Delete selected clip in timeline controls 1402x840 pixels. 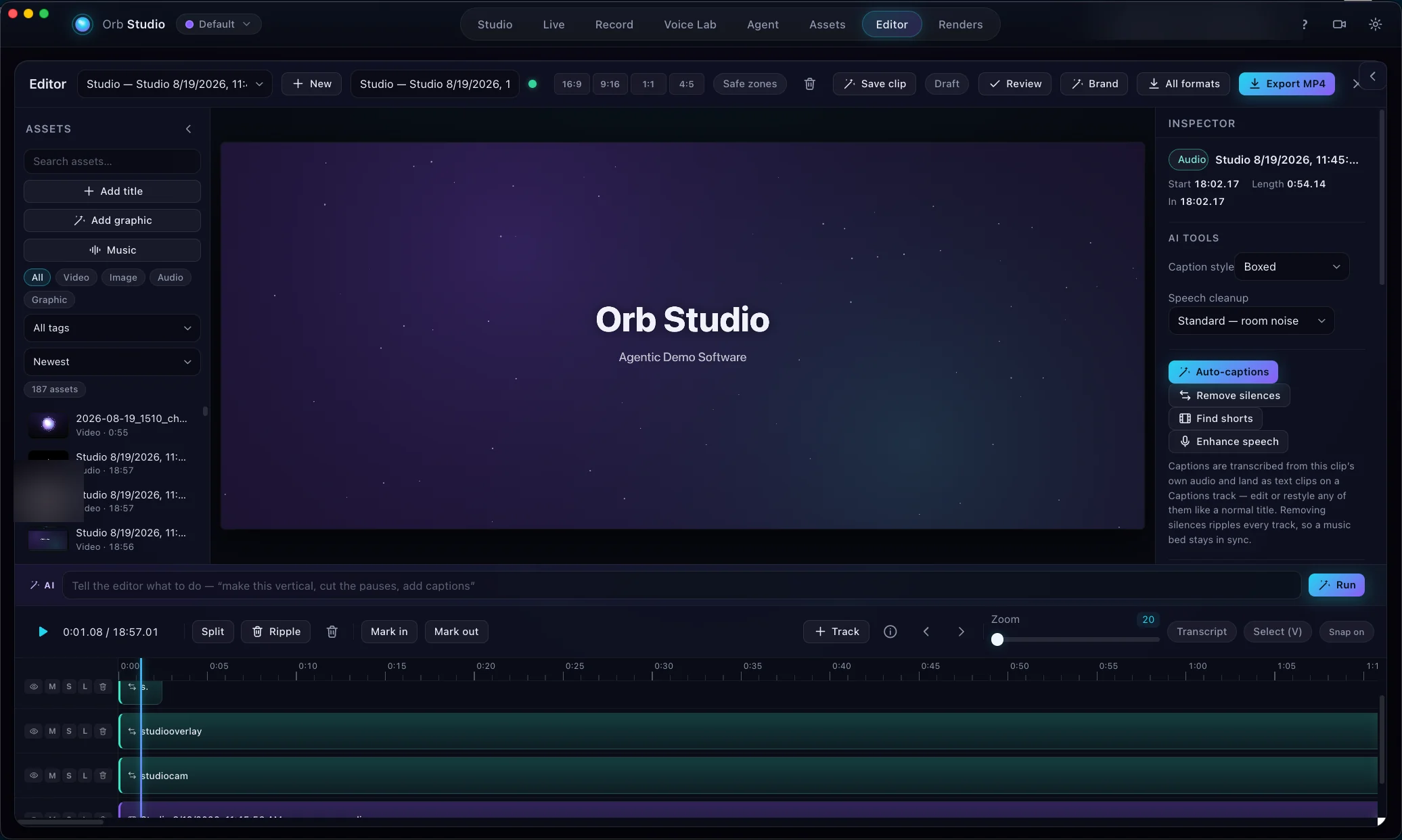tap(332, 632)
